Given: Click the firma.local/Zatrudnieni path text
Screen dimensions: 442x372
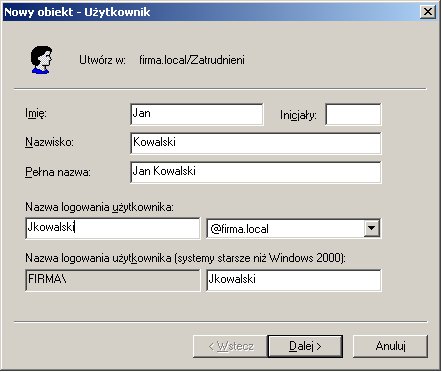Looking at the screenshot, I should 192,60.
